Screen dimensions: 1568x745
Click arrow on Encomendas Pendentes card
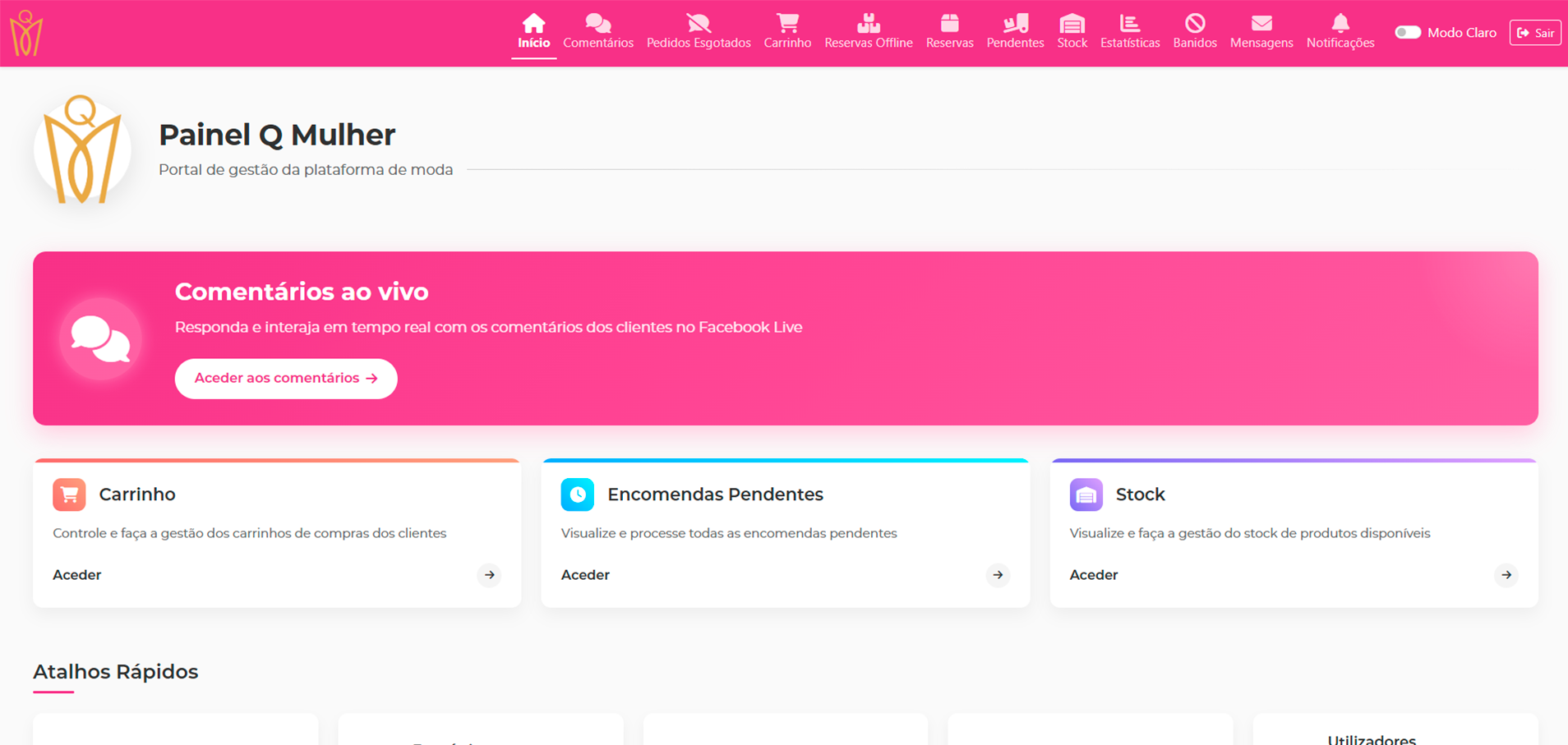click(x=998, y=575)
